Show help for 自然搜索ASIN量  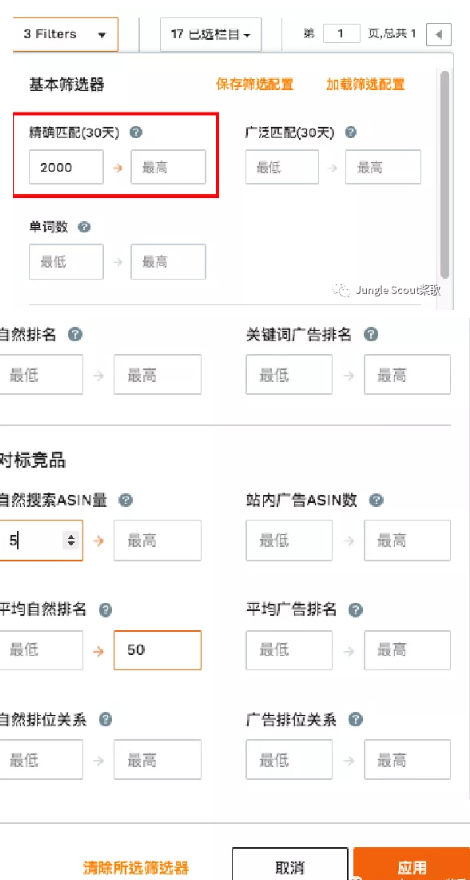pyautogui.click(x=126, y=500)
